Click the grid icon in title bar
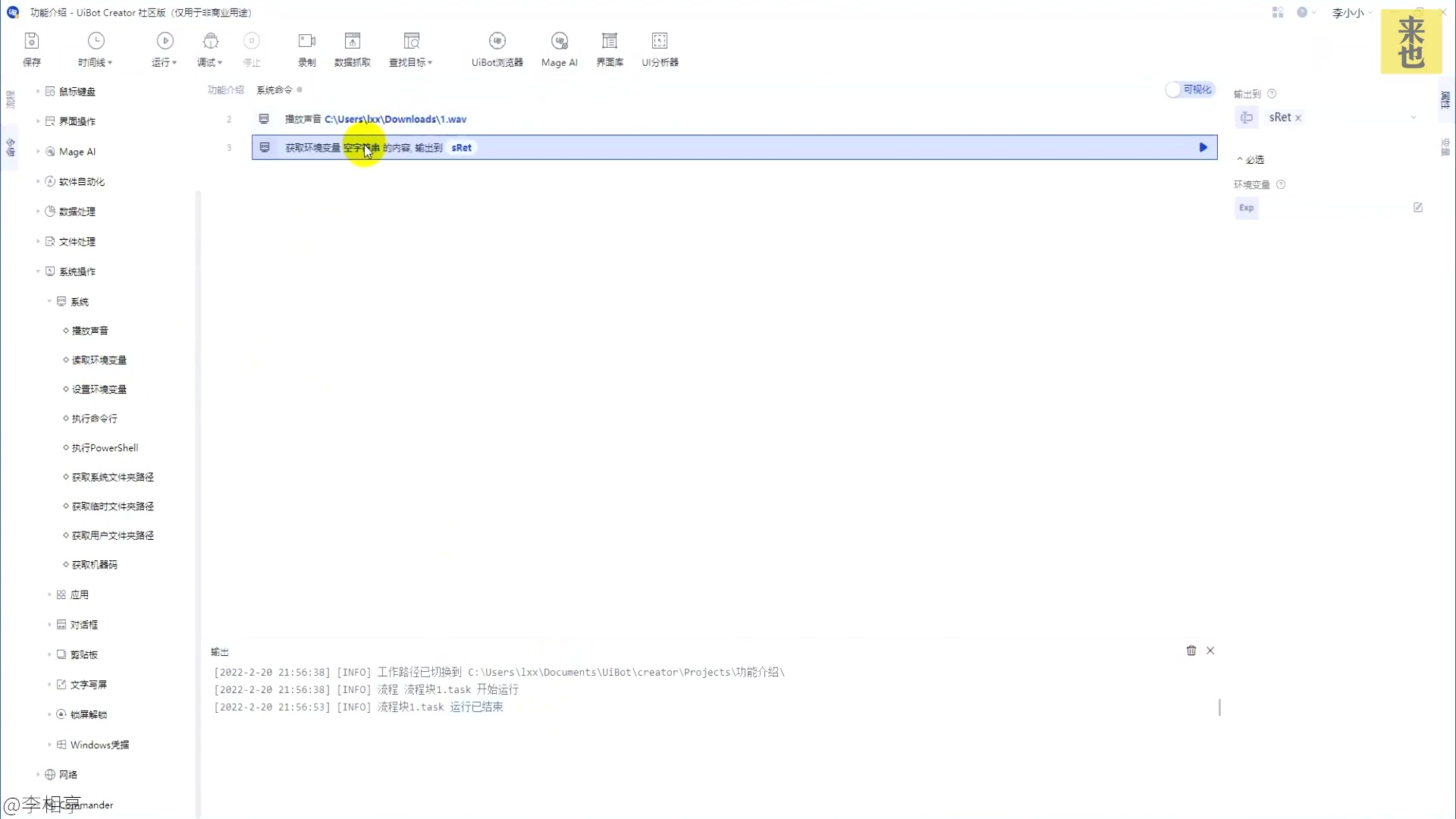Screen dimensions: 1456x819 1278,12
